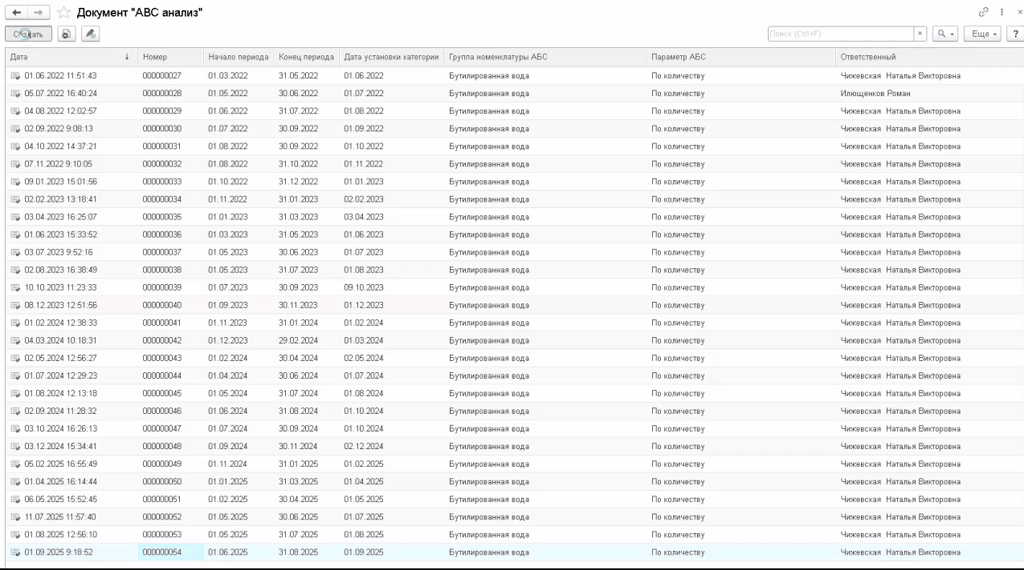Open the "Еще" dropdown menu
The width and height of the screenshot is (1024, 570).
point(984,34)
